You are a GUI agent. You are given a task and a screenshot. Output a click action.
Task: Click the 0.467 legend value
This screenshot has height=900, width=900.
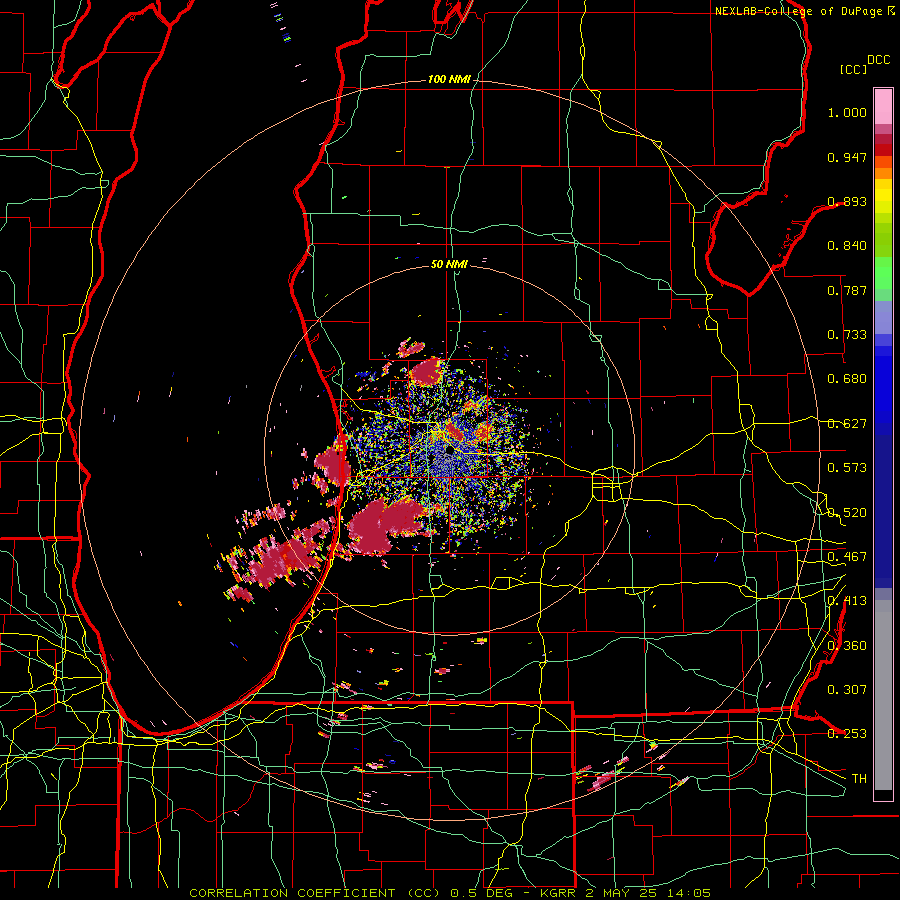[847, 557]
